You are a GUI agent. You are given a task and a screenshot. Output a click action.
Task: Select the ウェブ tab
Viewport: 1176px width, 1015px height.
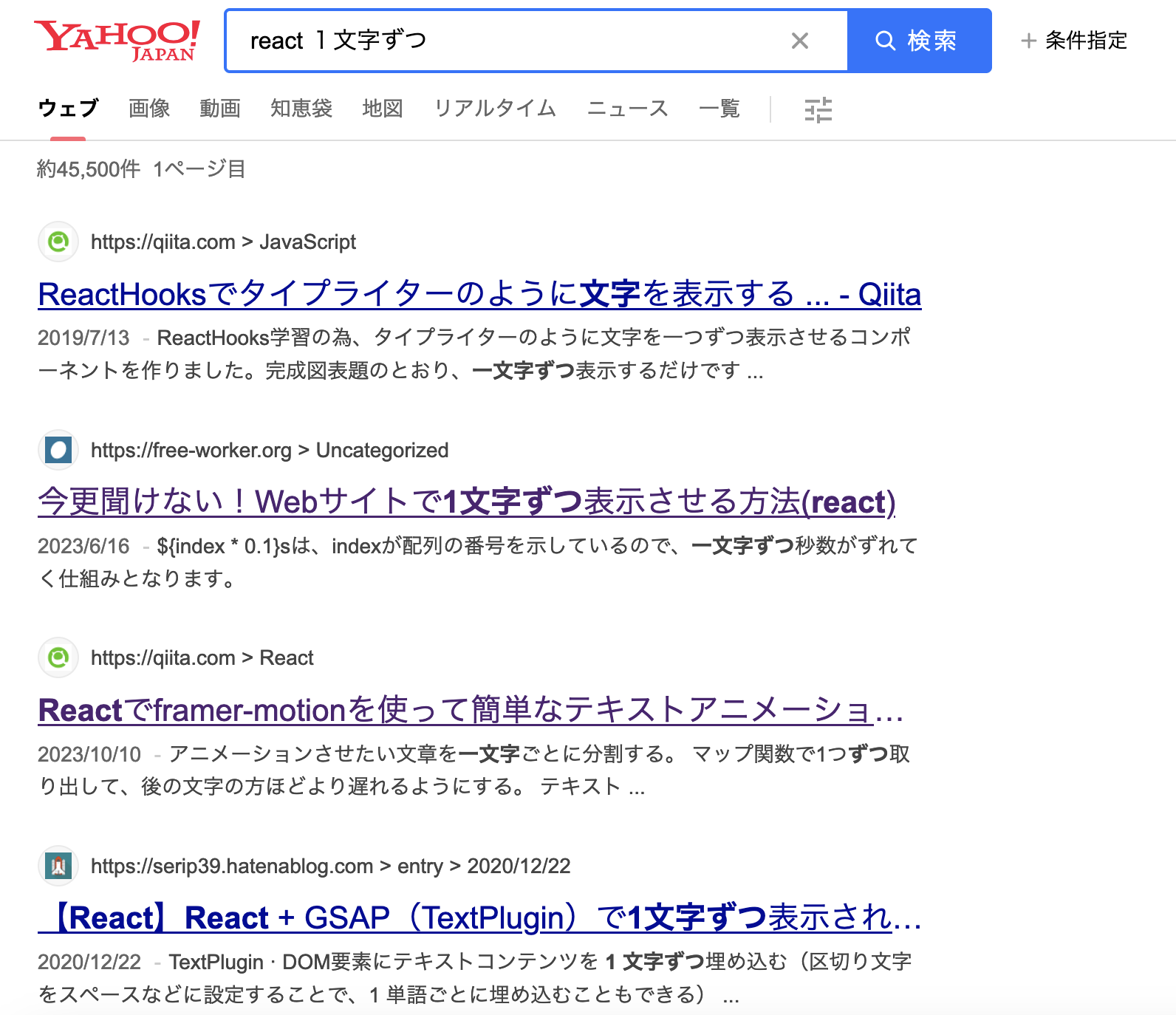pyautogui.click(x=68, y=109)
